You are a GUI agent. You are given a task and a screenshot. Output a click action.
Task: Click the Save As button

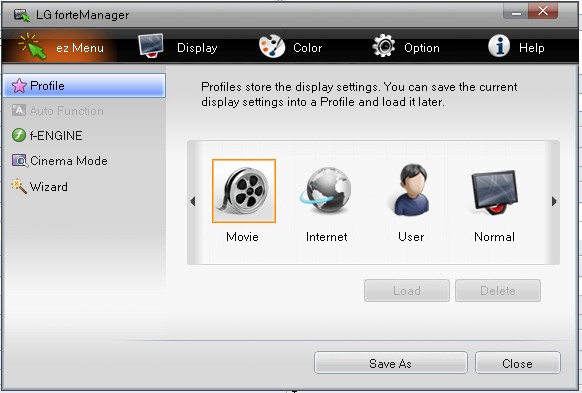coord(390,363)
